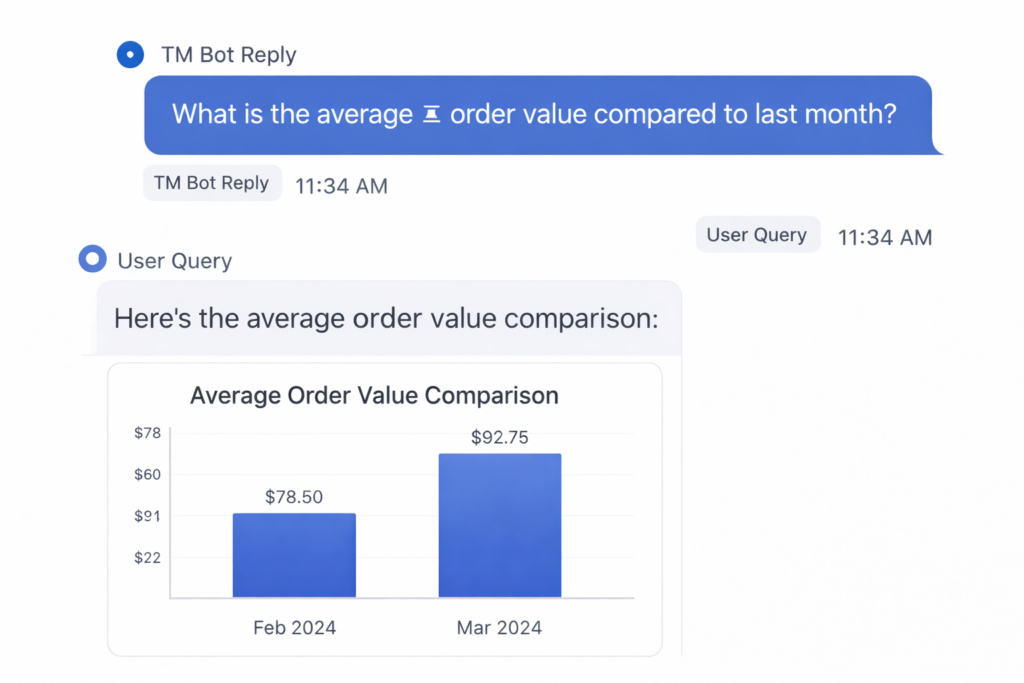Screen dimensions: 1024x683
Task: Click the chart icon titled Average Order Value Comparison
Action: pos(374,396)
